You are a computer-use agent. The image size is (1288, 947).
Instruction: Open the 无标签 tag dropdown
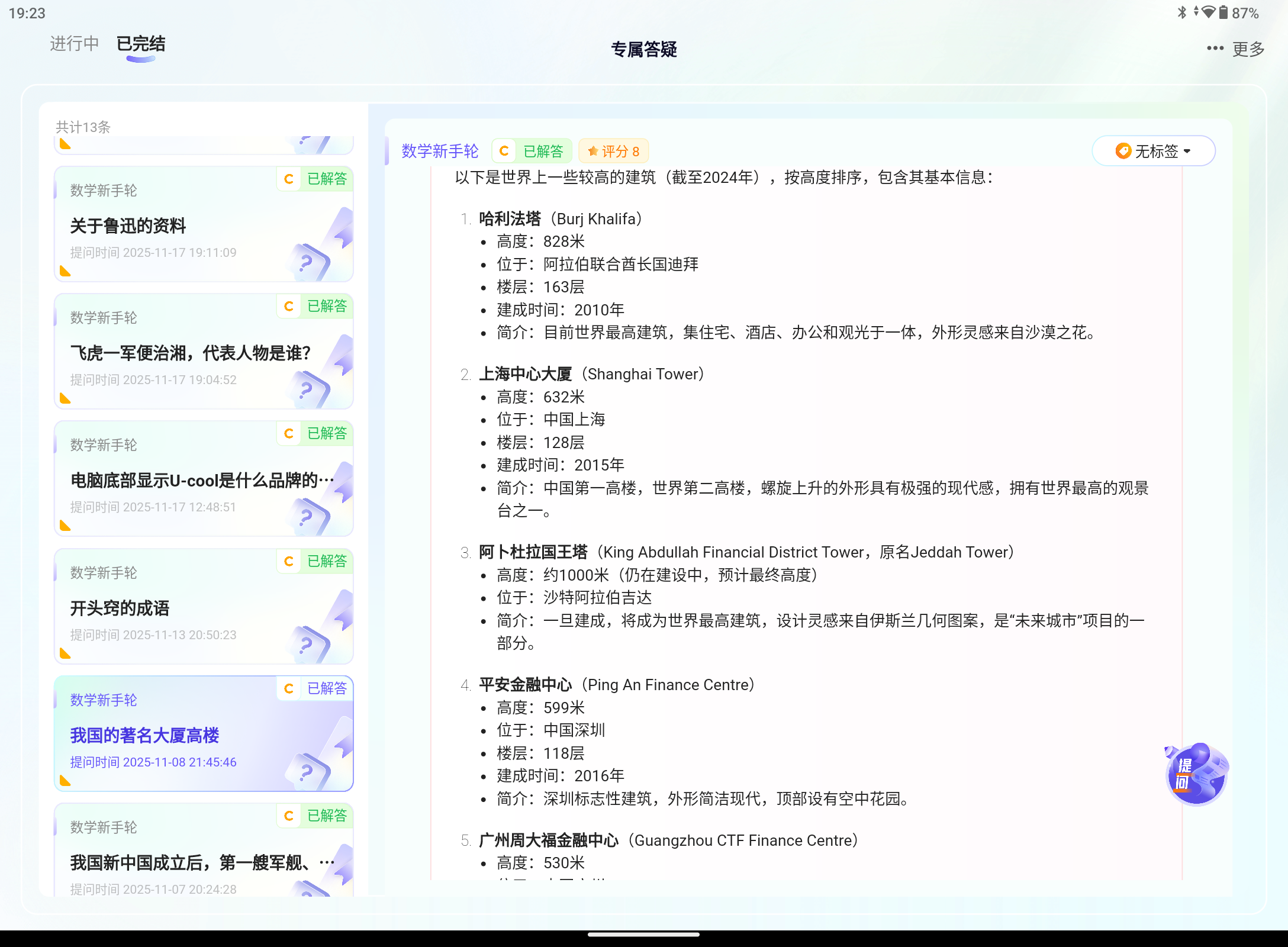click(x=1153, y=151)
